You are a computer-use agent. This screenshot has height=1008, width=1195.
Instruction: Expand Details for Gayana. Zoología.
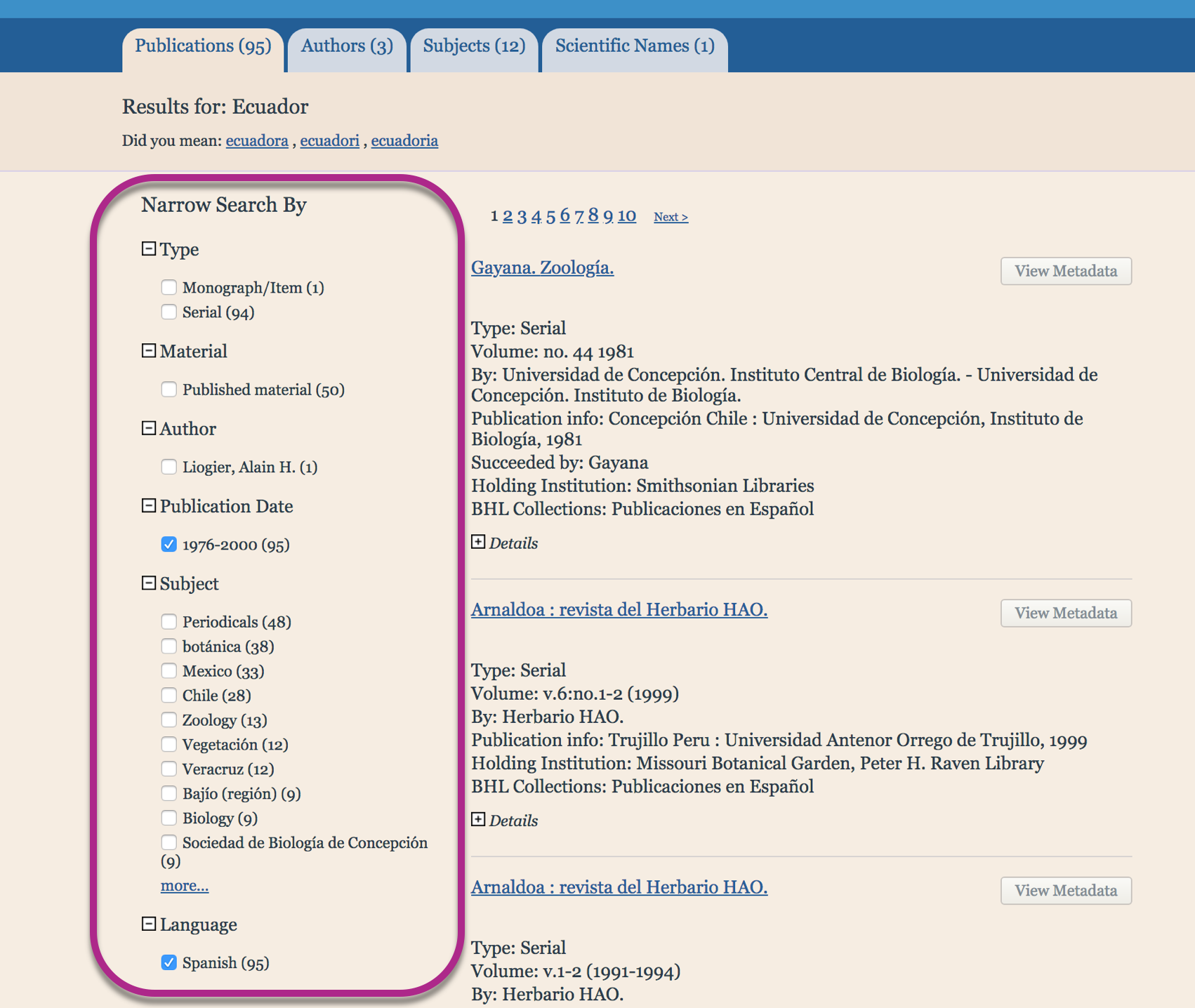coord(478,543)
